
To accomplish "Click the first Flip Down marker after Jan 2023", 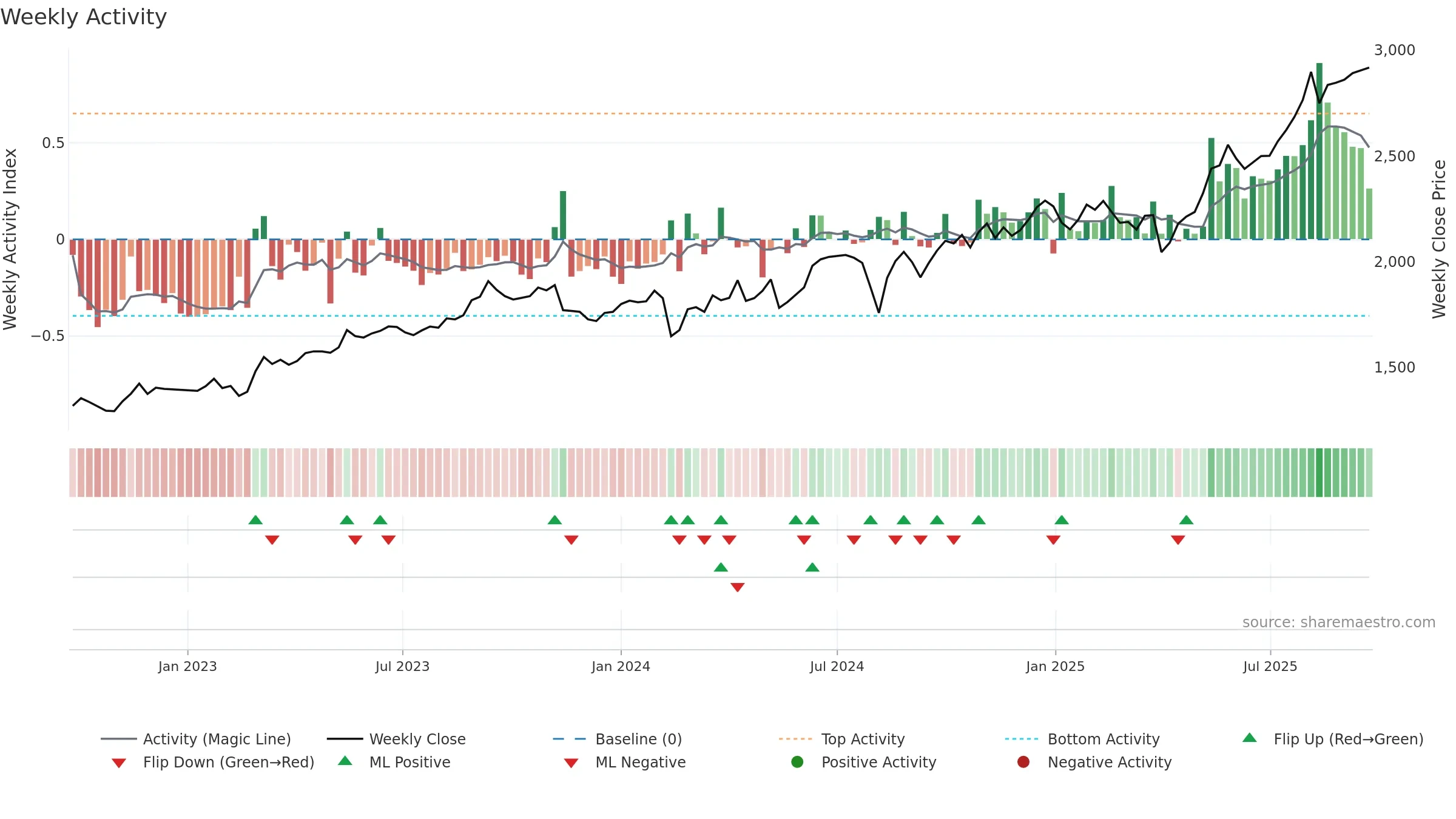I will coord(272,540).
